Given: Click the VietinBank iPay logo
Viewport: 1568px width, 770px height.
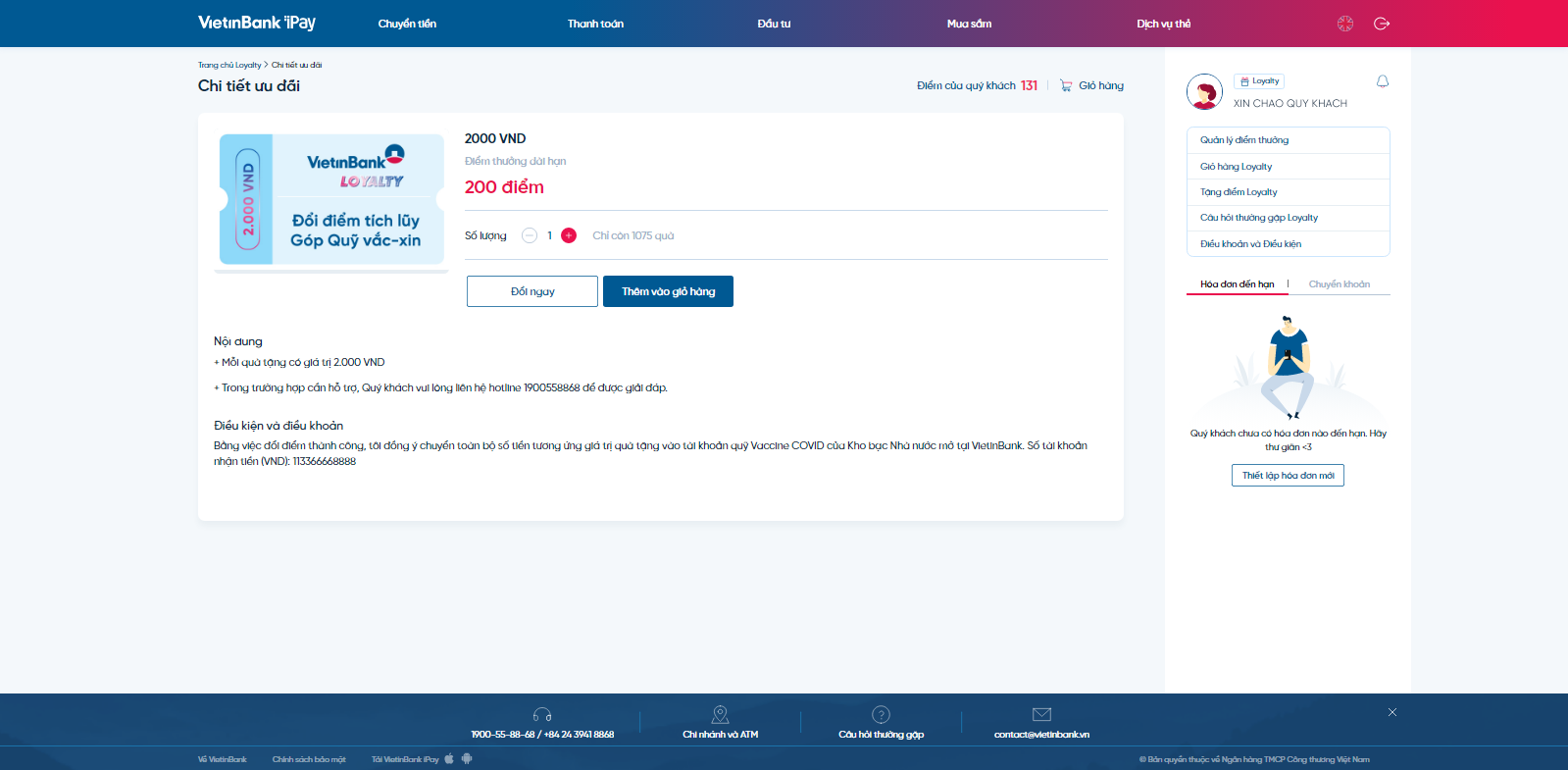Looking at the screenshot, I should click(257, 23).
